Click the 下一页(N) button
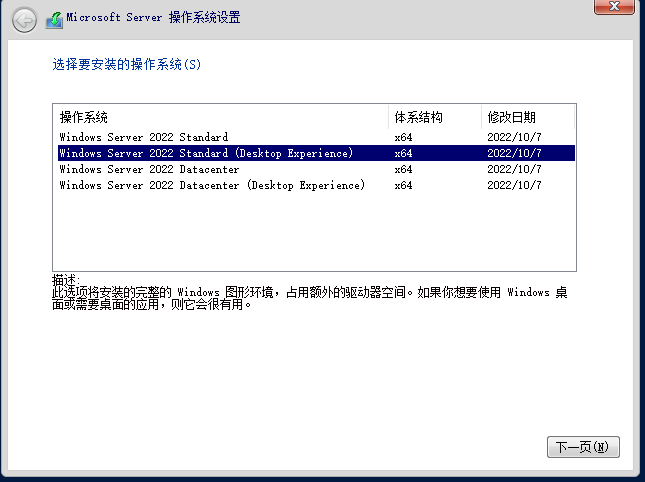 [x=583, y=447]
